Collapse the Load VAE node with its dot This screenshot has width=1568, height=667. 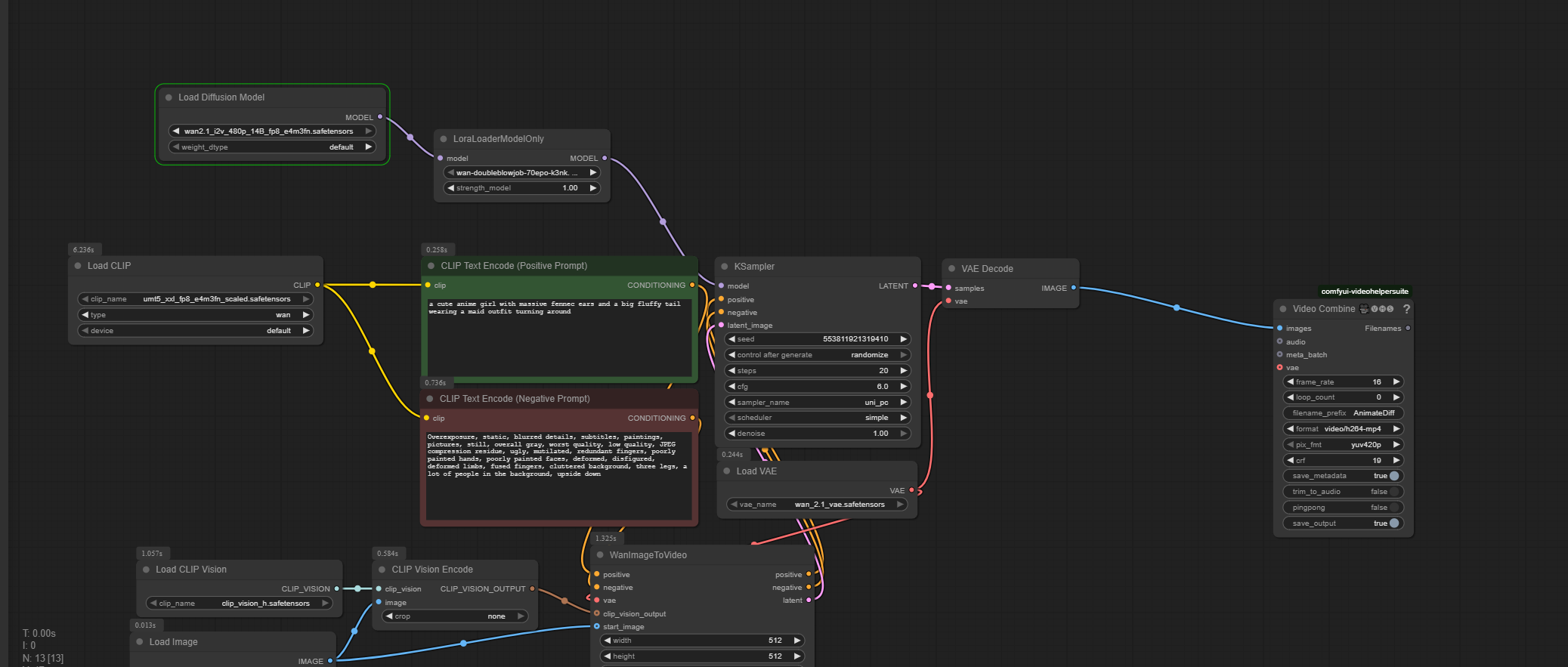[x=727, y=471]
